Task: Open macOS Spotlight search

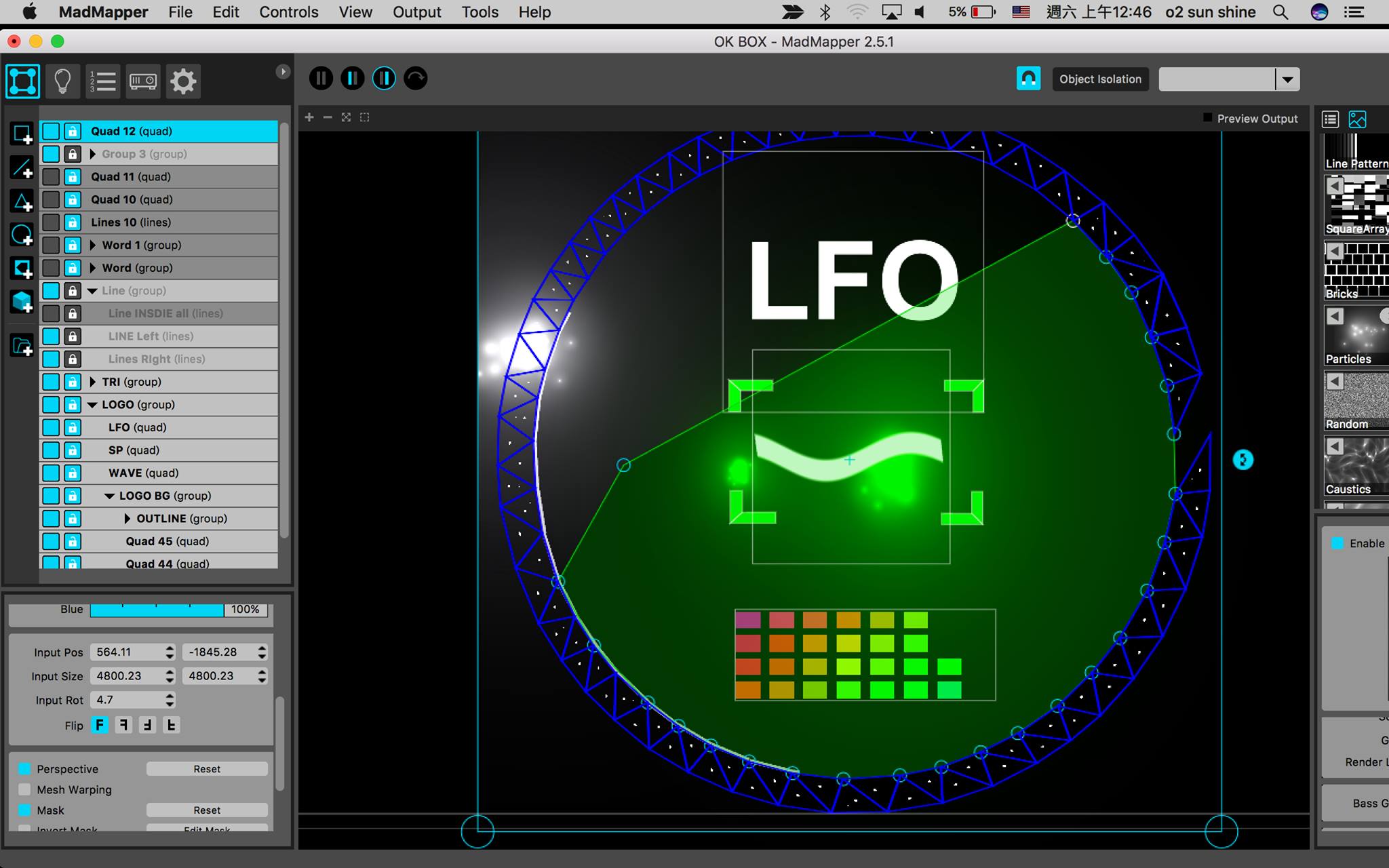Action: [1280, 12]
